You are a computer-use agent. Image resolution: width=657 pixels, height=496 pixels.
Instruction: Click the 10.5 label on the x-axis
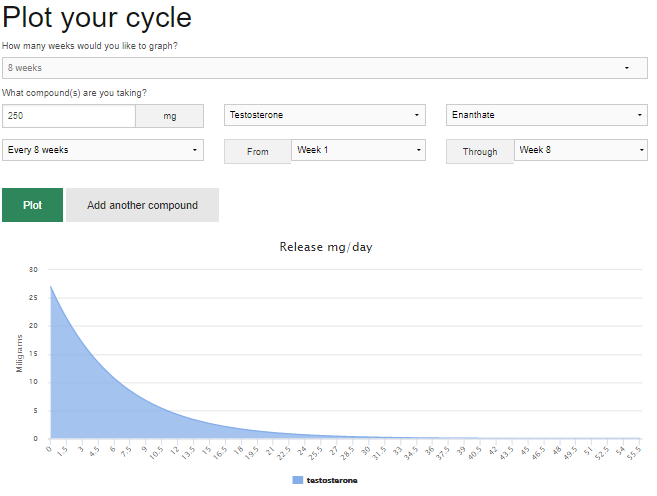[156, 453]
